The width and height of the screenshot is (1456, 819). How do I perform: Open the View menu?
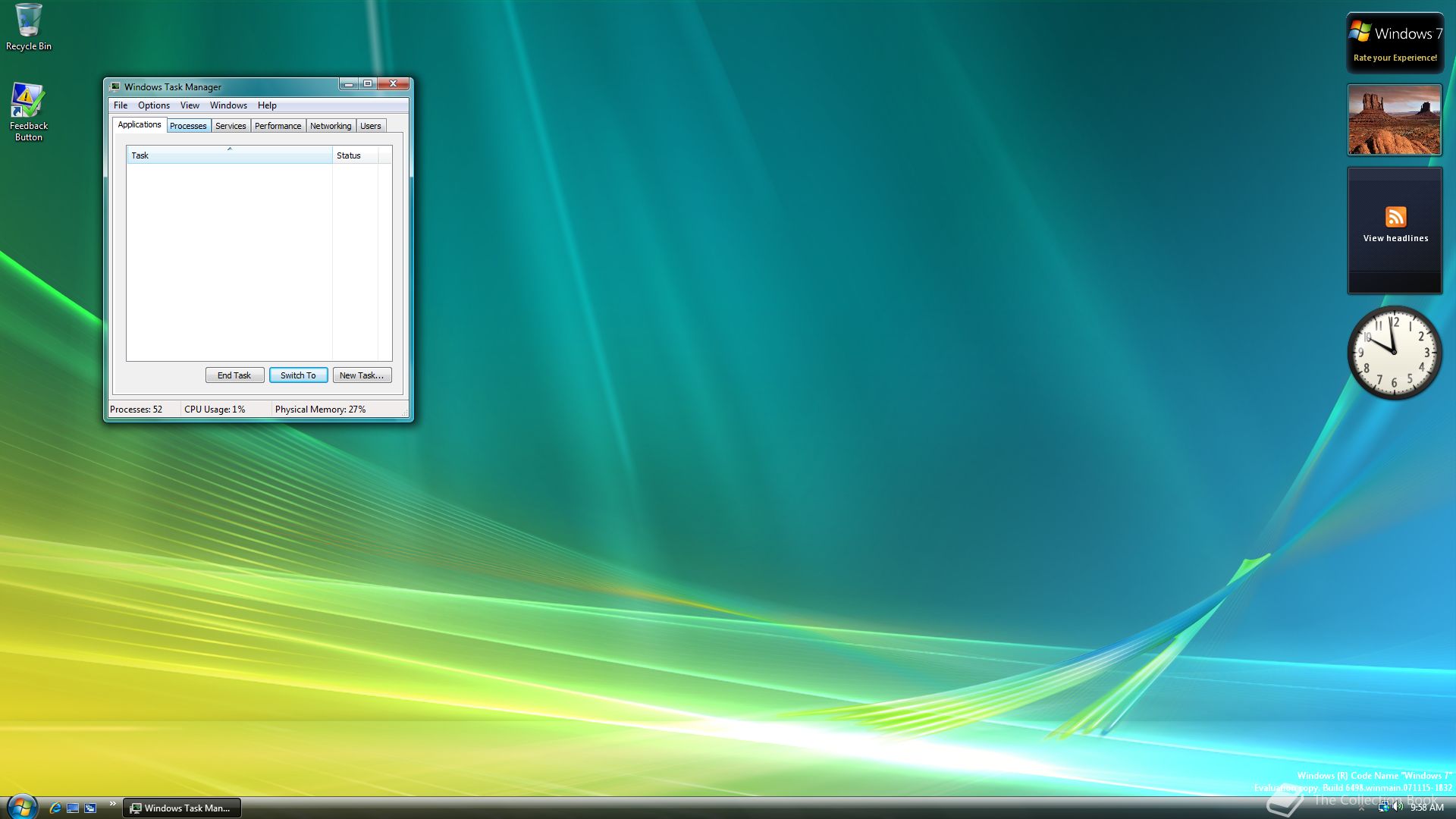[x=190, y=105]
